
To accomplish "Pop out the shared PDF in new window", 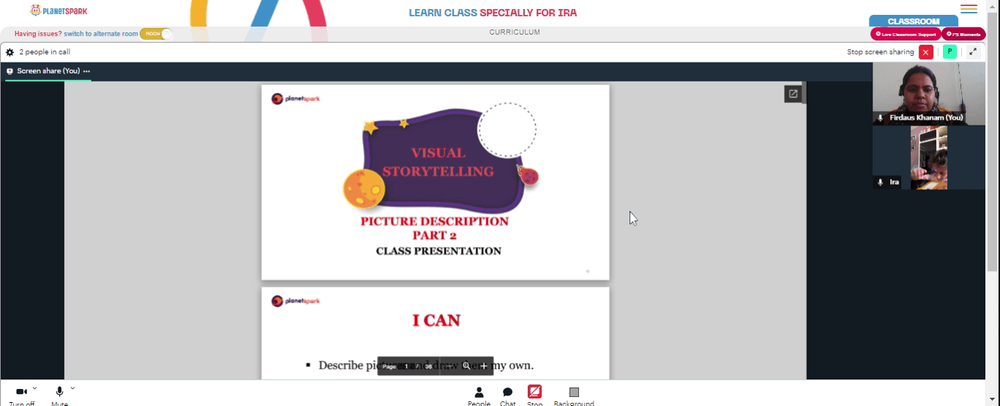I will [x=793, y=94].
